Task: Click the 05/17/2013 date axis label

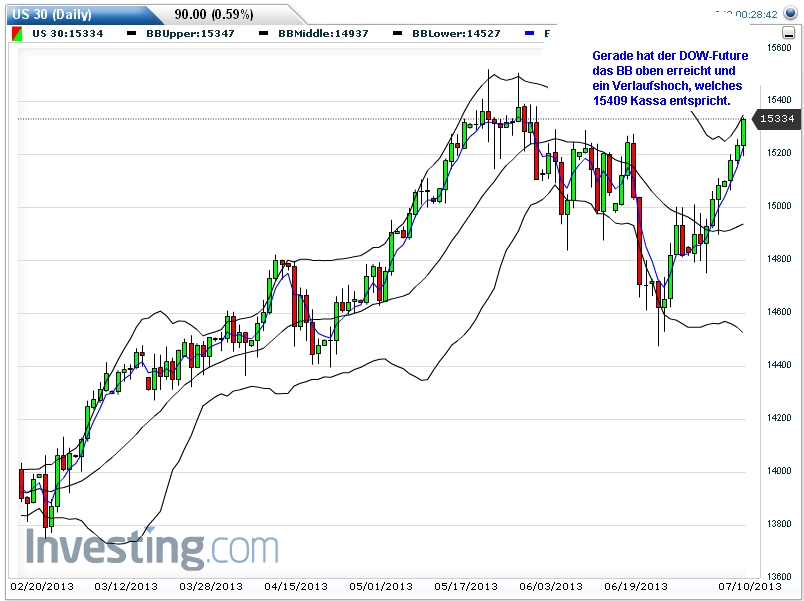Action: (467, 587)
